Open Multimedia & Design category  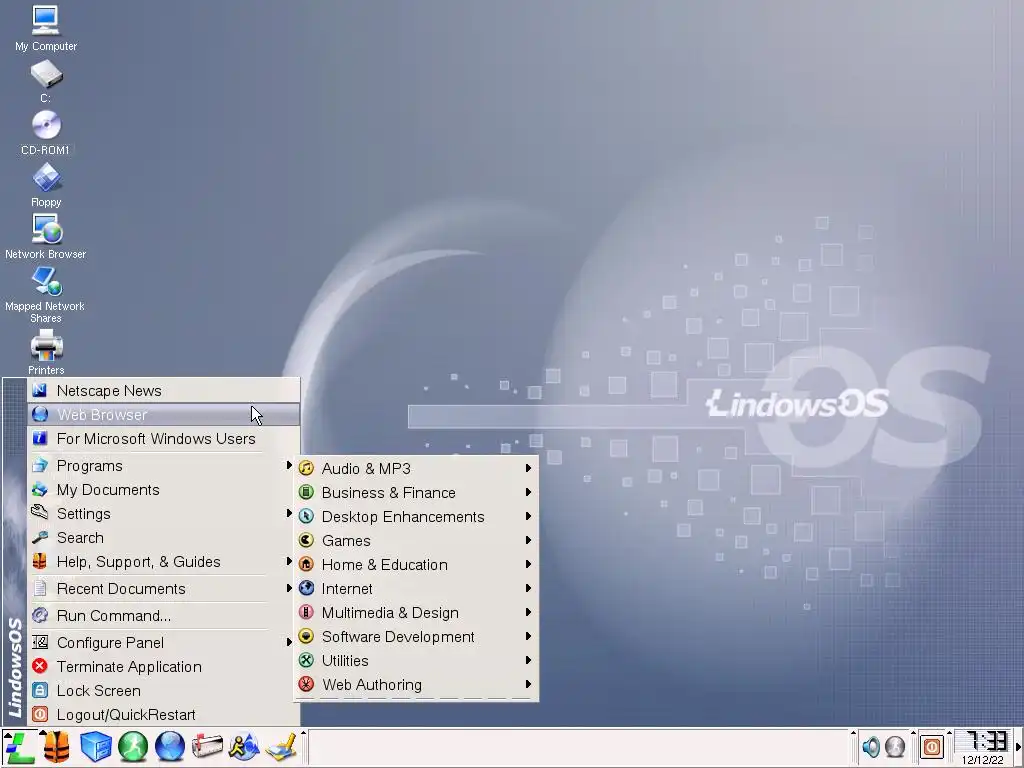point(416,613)
